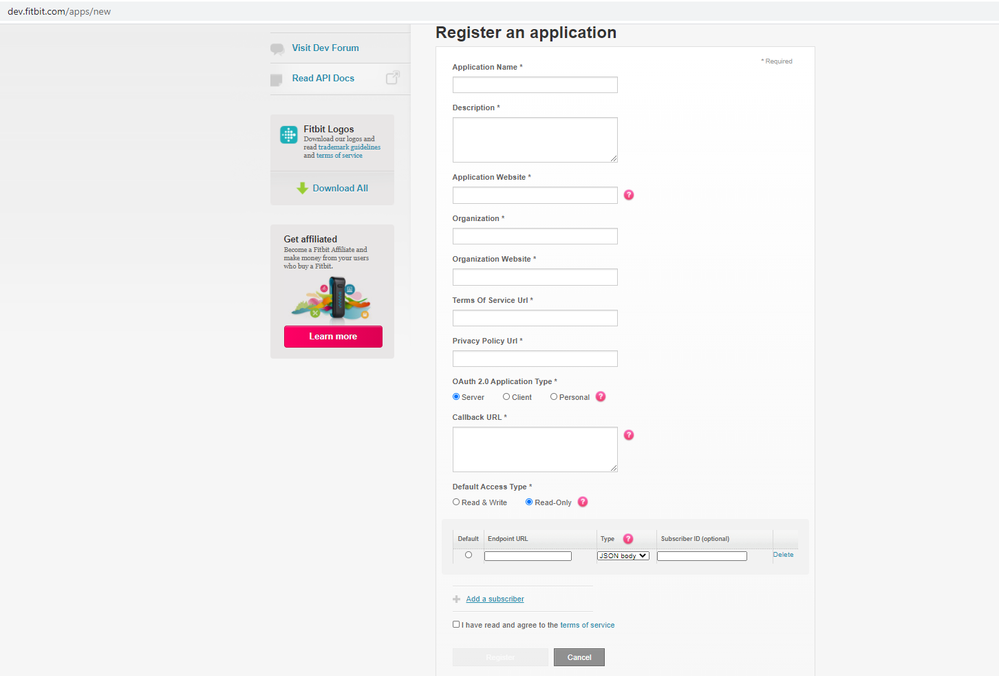Screen dimensions: 999x676
Task: Select the default subscriber radio button
Action: coord(468,555)
